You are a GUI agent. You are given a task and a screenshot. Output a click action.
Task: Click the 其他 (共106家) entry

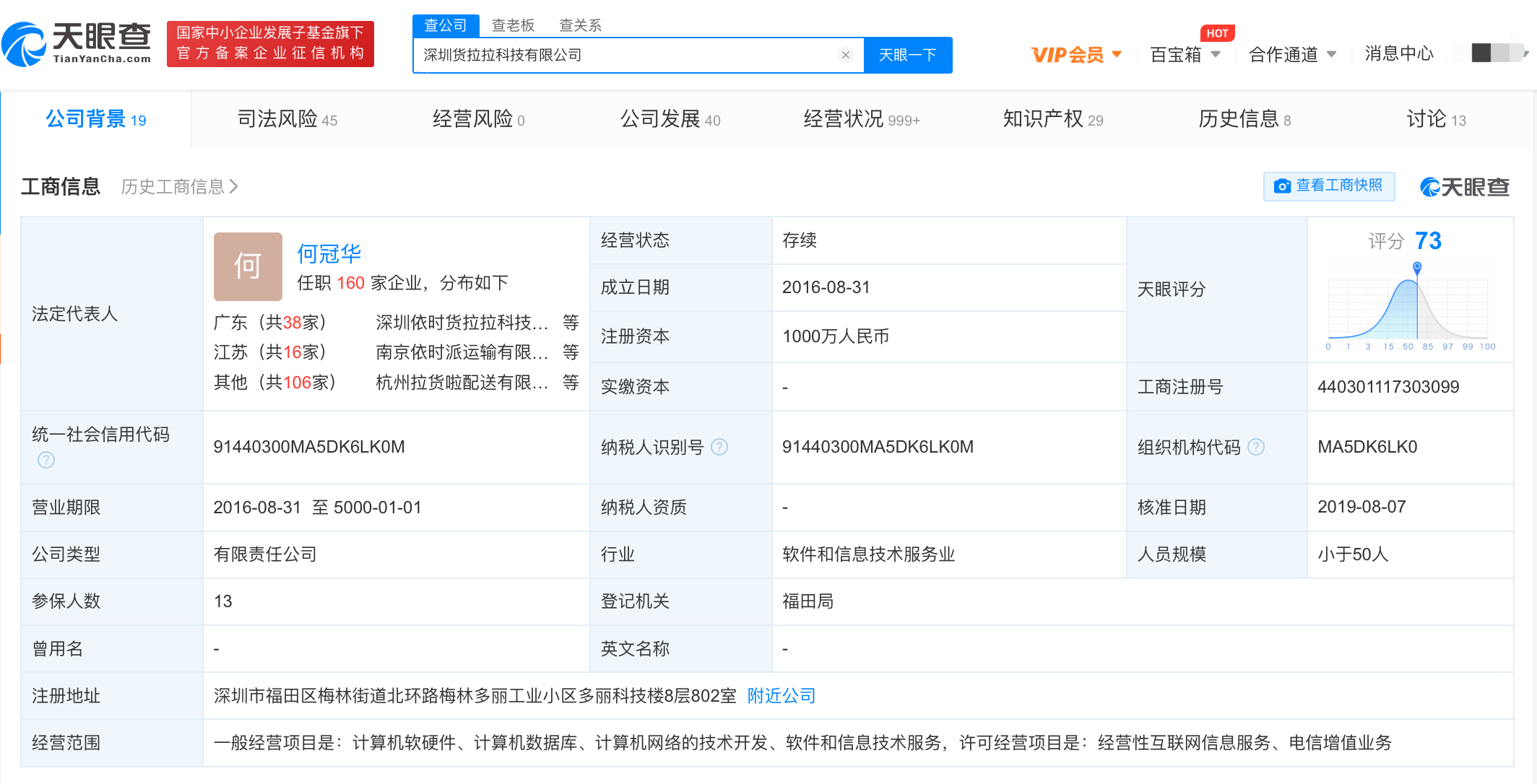[275, 383]
